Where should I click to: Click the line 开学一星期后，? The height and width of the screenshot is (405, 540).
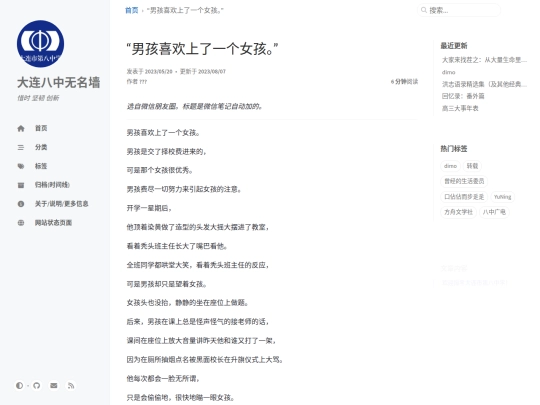149,208
